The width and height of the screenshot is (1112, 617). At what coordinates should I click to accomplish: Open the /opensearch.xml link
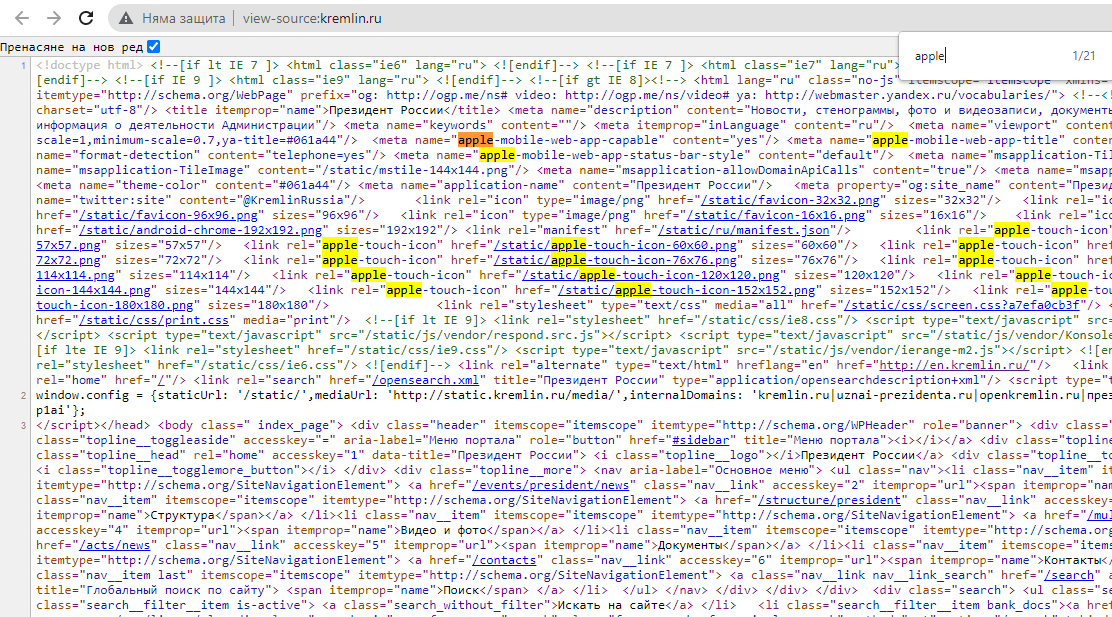click(x=425, y=380)
